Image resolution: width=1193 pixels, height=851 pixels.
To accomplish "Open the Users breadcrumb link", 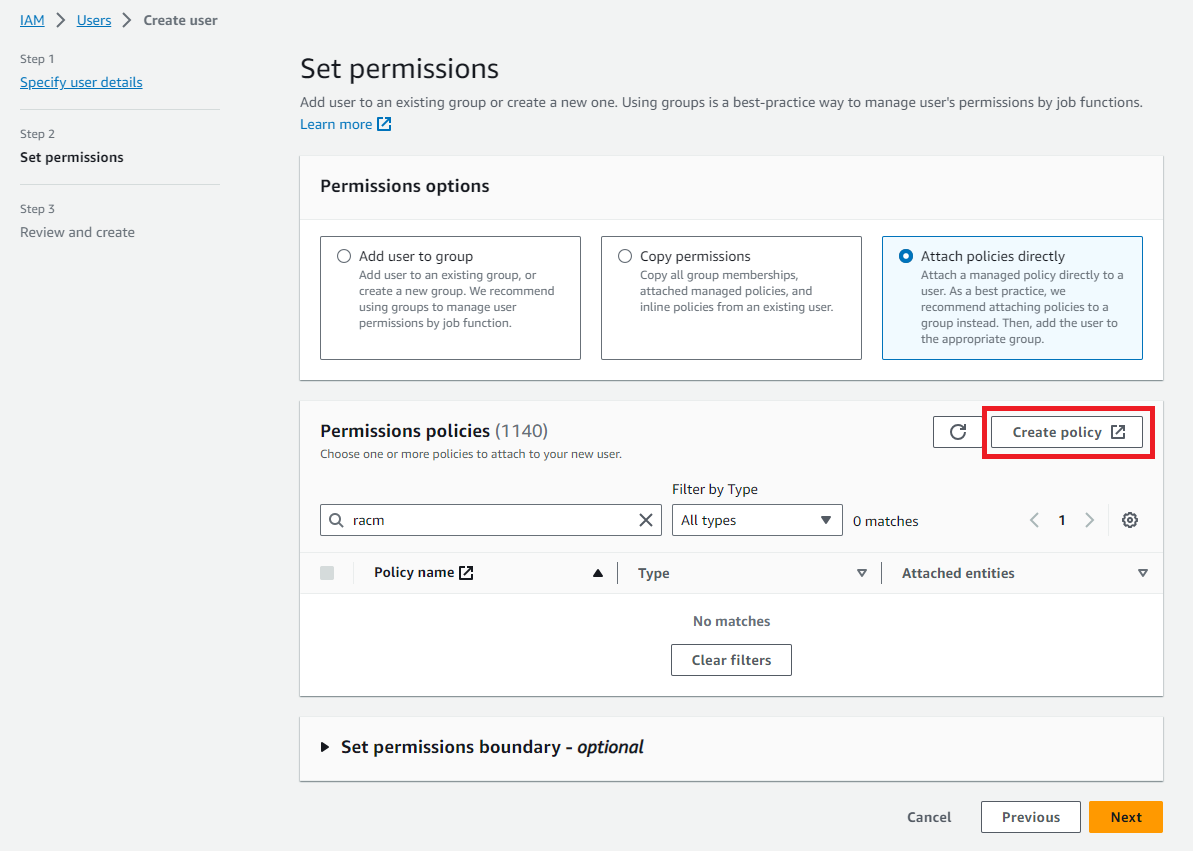I will point(94,21).
